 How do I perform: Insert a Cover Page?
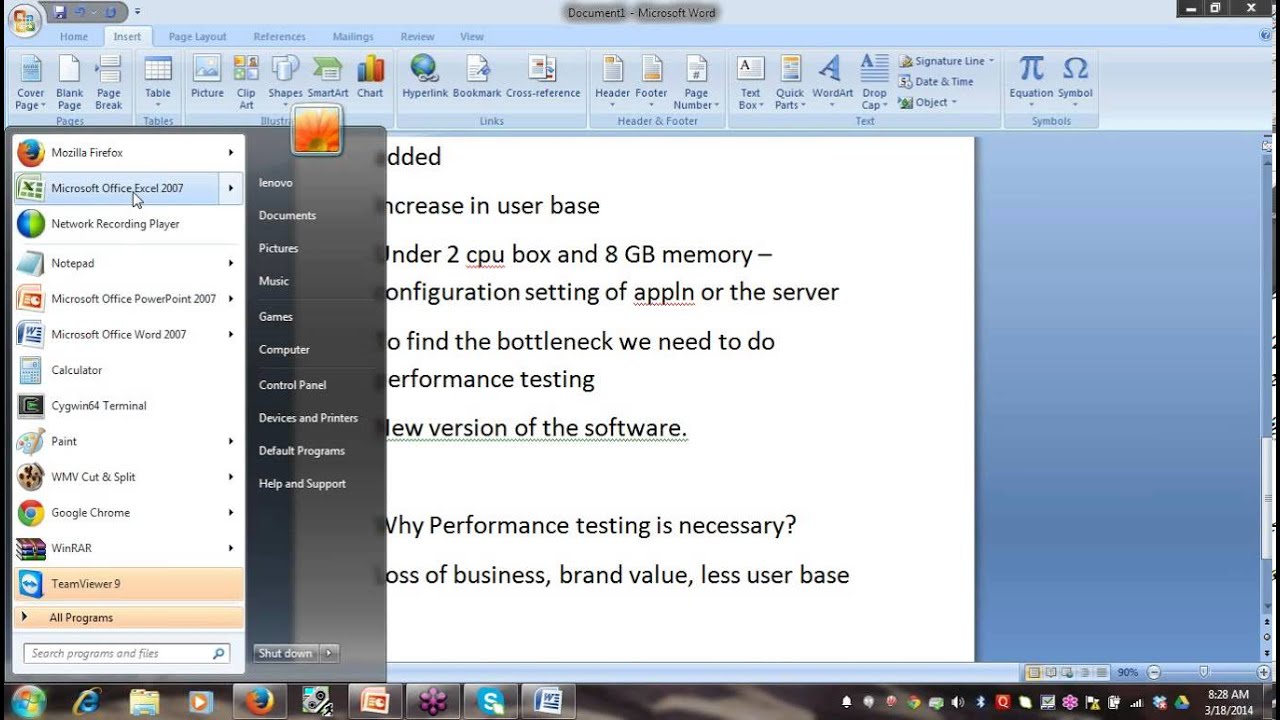pyautogui.click(x=30, y=83)
